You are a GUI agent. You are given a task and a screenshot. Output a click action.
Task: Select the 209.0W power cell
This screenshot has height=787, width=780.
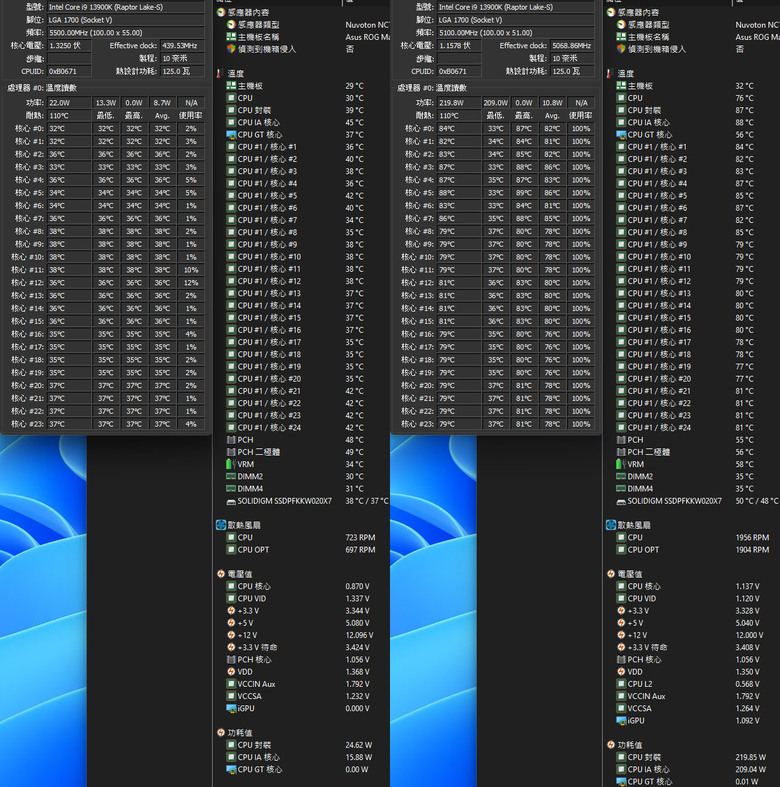(496, 103)
